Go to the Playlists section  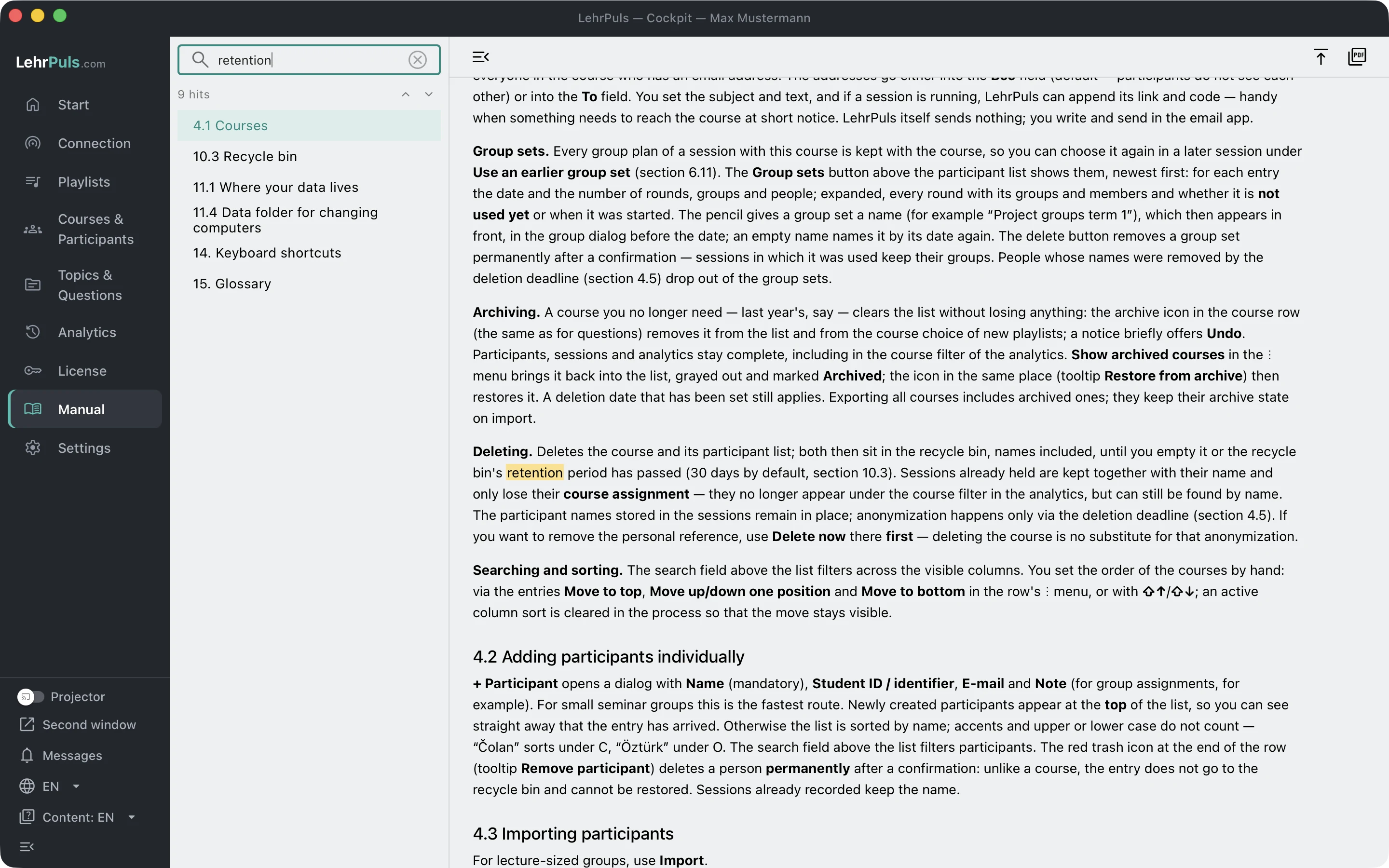[85, 181]
